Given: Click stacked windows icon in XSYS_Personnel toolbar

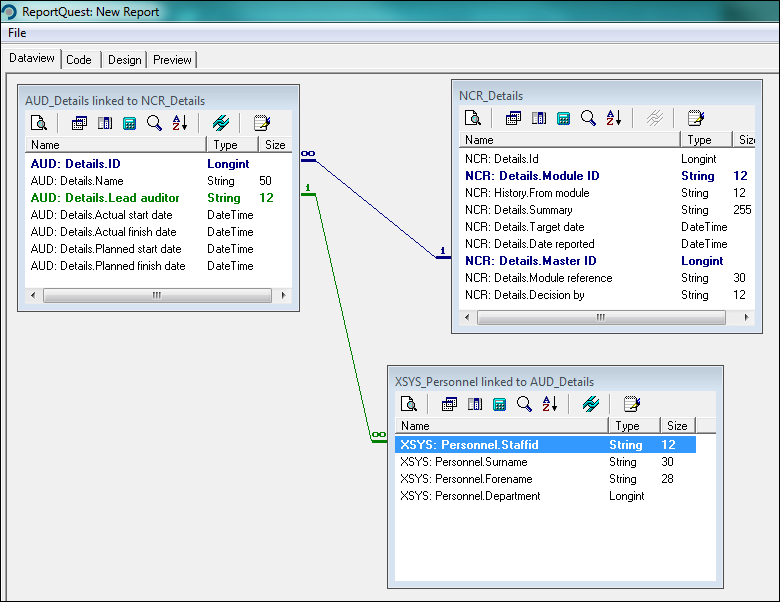Looking at the screenshot, I should point(449,404).
